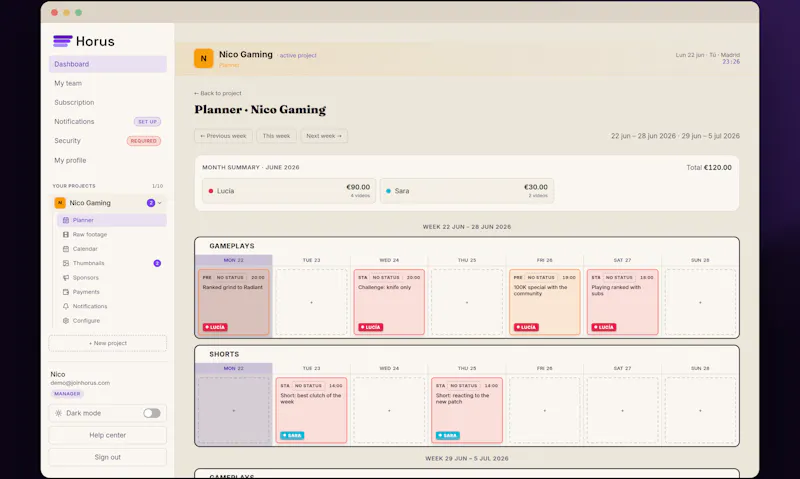Image resolution: width=800 pixels, height=479 pixels.
Task: Select Raw footage in the project tree
Action: pyautogui.click(x=112, y=234)
